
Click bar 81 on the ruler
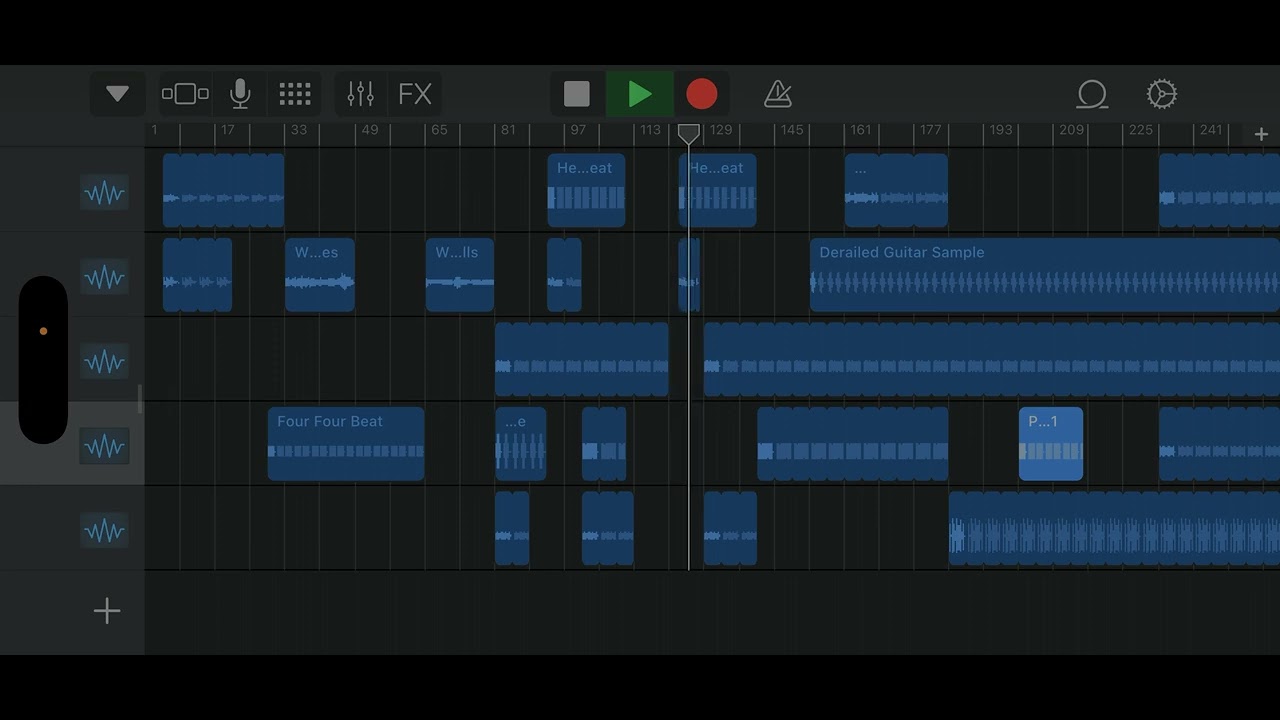click(x=508, y=130)
